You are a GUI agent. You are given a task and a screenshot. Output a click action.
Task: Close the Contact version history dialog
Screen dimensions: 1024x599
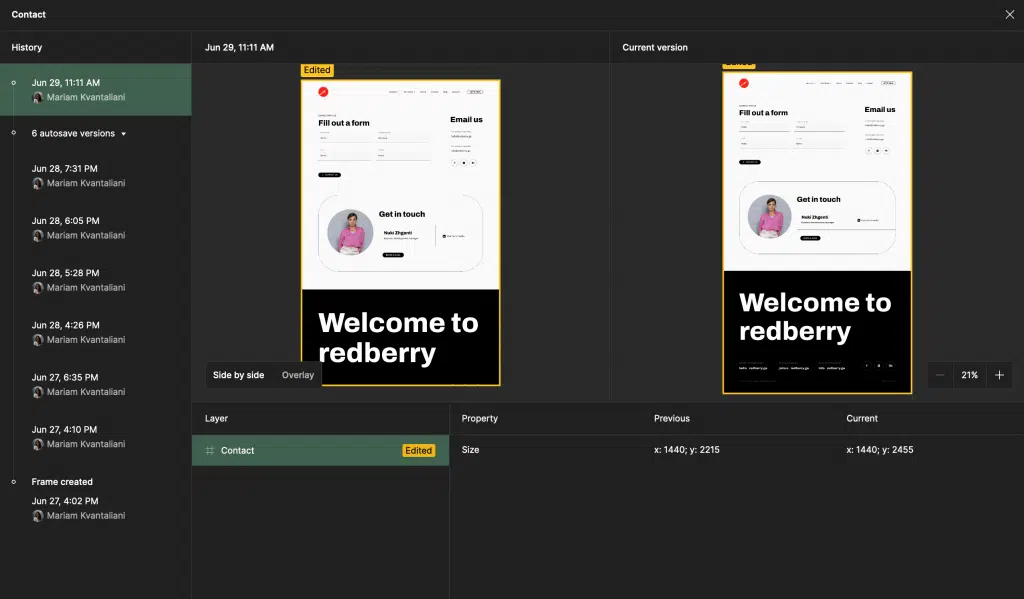(x=1009, y=15)
